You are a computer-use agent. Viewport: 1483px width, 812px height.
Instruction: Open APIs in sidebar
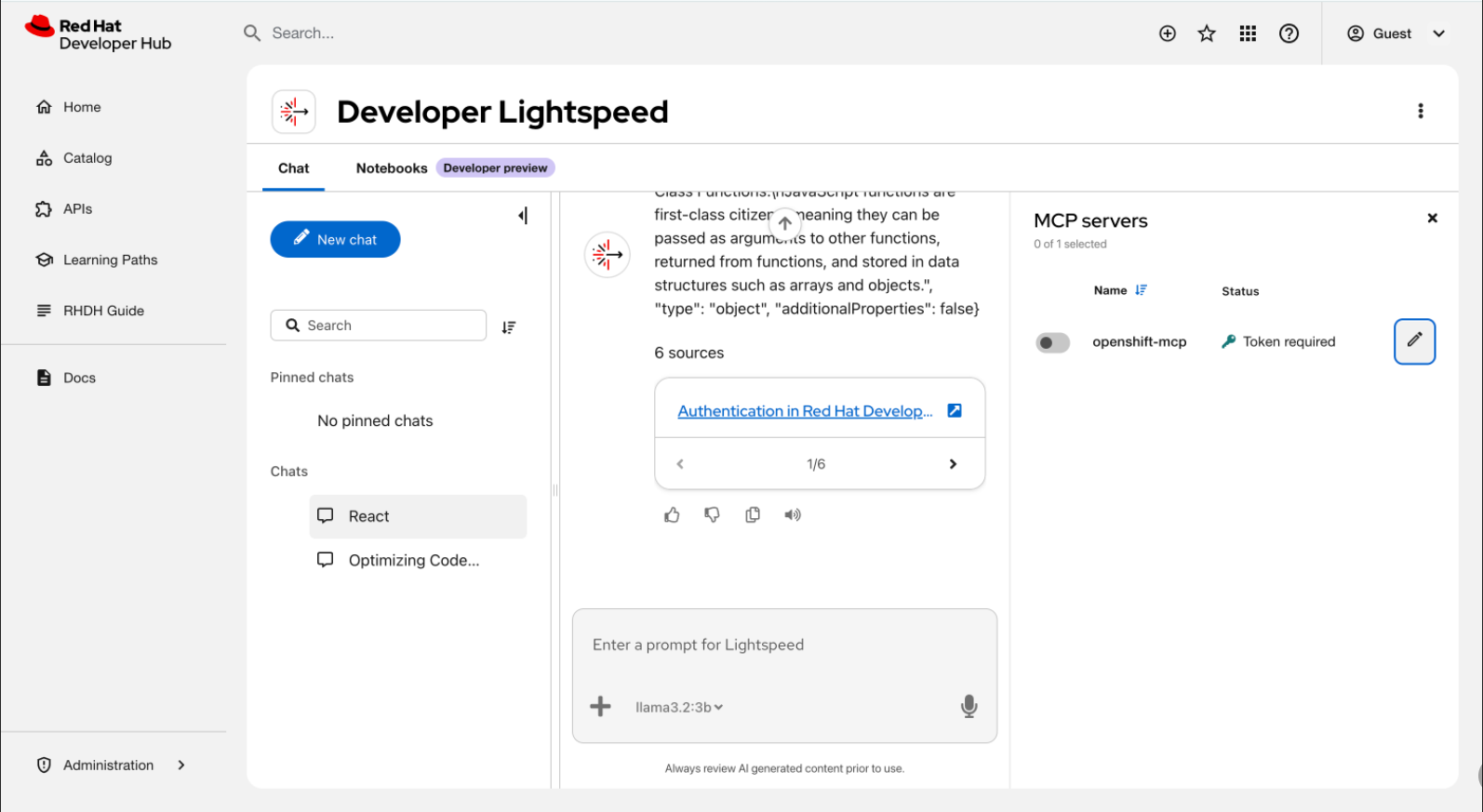coord(78,209)
